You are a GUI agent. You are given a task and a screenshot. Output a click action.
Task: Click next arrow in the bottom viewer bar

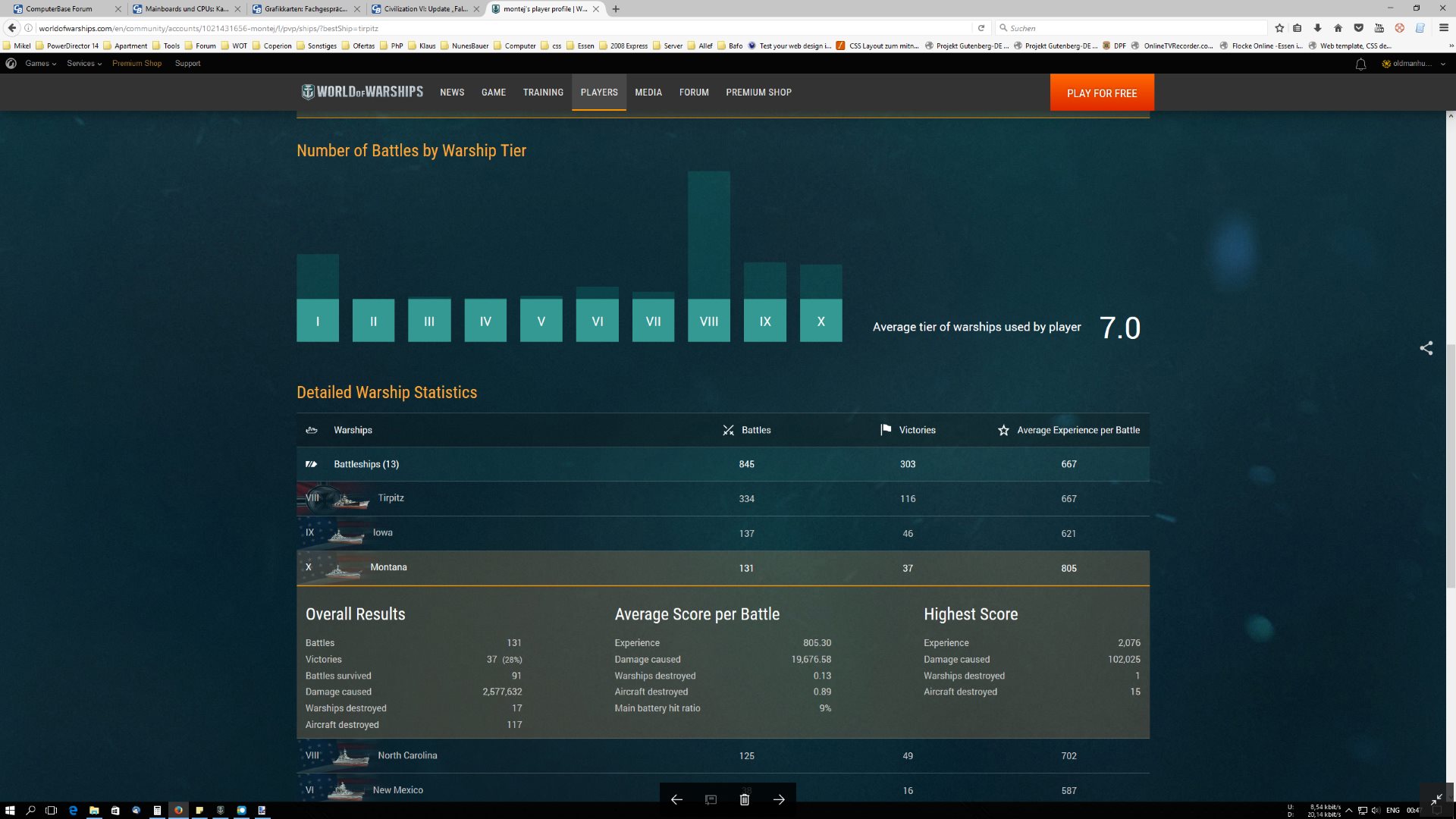coord(779,799)
